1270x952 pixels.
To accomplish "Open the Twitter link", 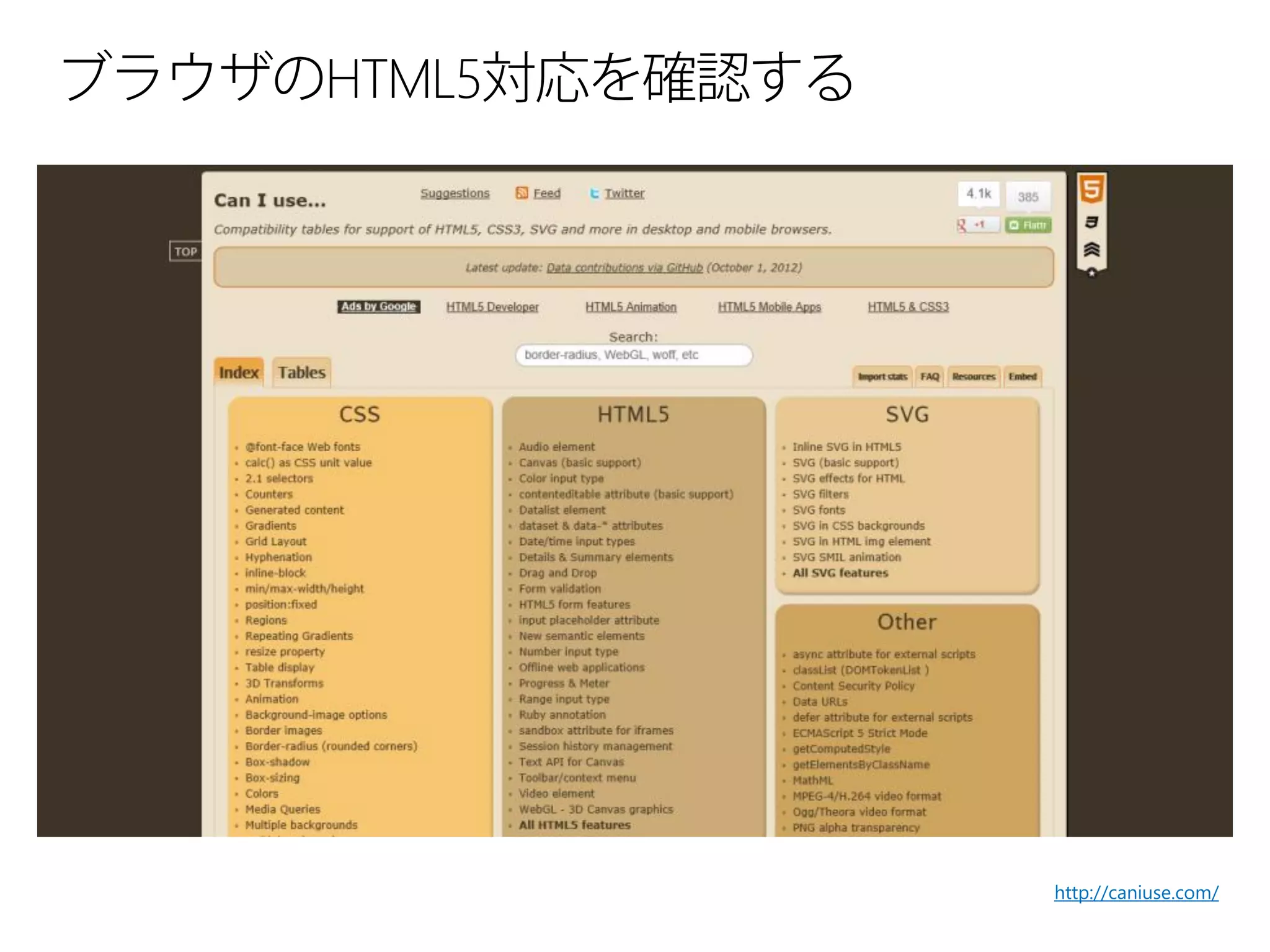I will [x=624, y=193].
